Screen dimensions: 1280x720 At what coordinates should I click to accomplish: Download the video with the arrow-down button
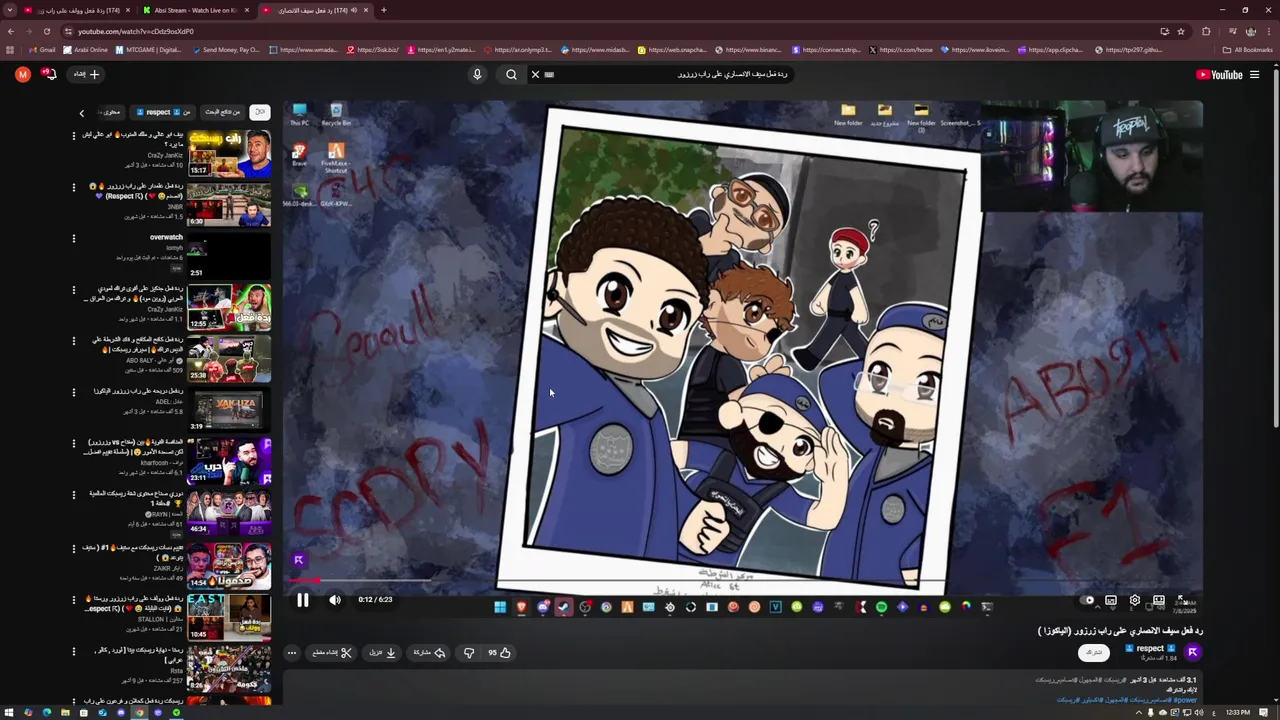[x=383, y=653]
